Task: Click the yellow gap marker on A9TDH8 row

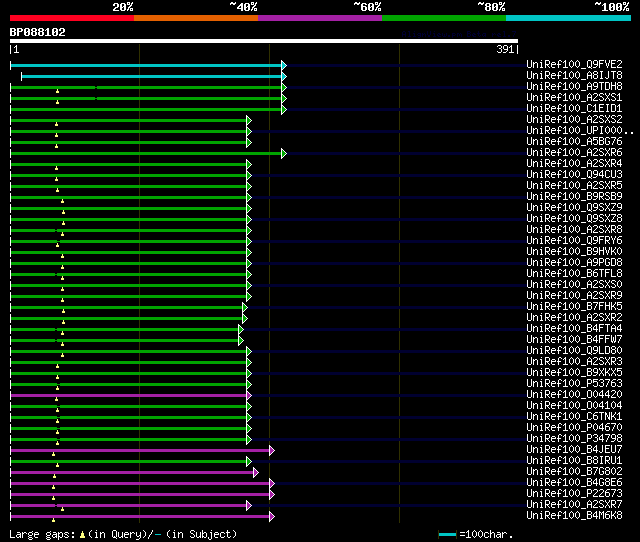Action: pos(58,91)
